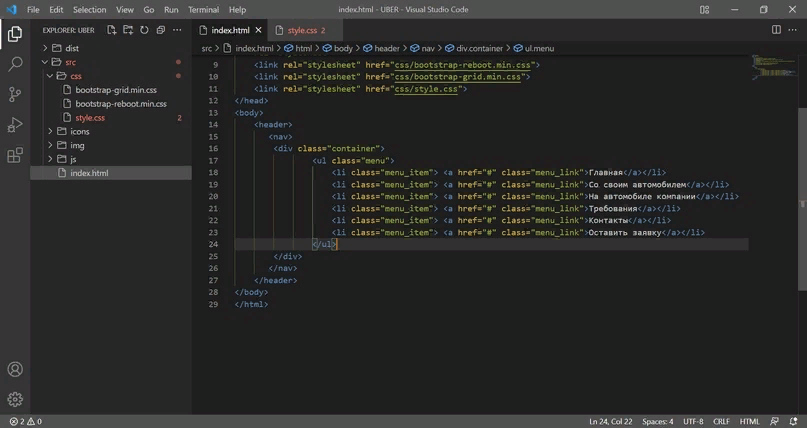
Task: Click the div.container breadcrumb
Action: (480, 48)
